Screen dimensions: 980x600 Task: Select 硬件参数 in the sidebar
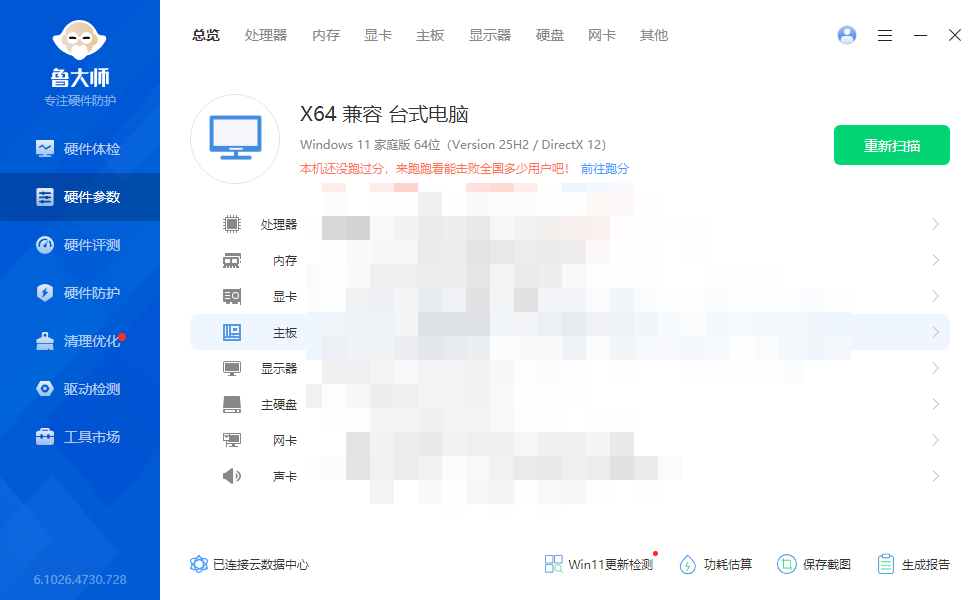(x=79, y=197)
